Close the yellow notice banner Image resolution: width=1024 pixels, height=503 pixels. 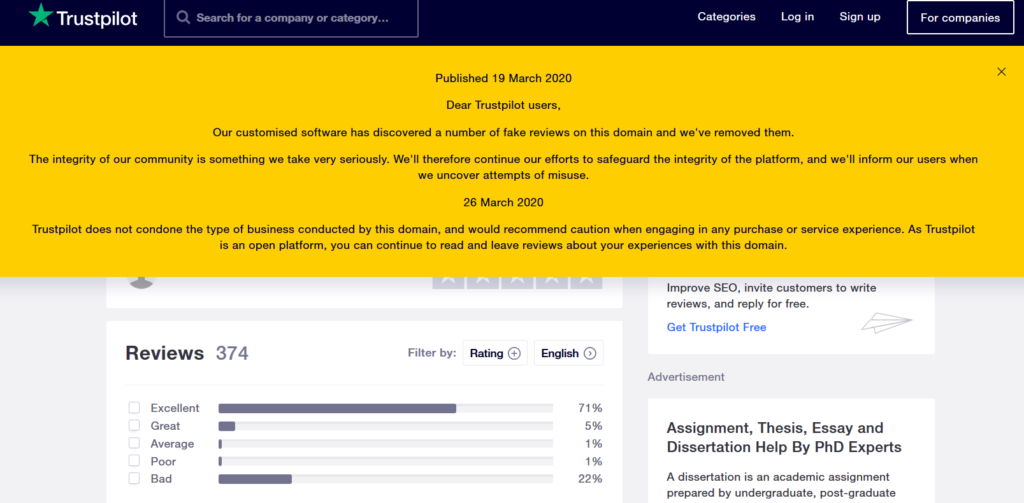point(1001,72)
